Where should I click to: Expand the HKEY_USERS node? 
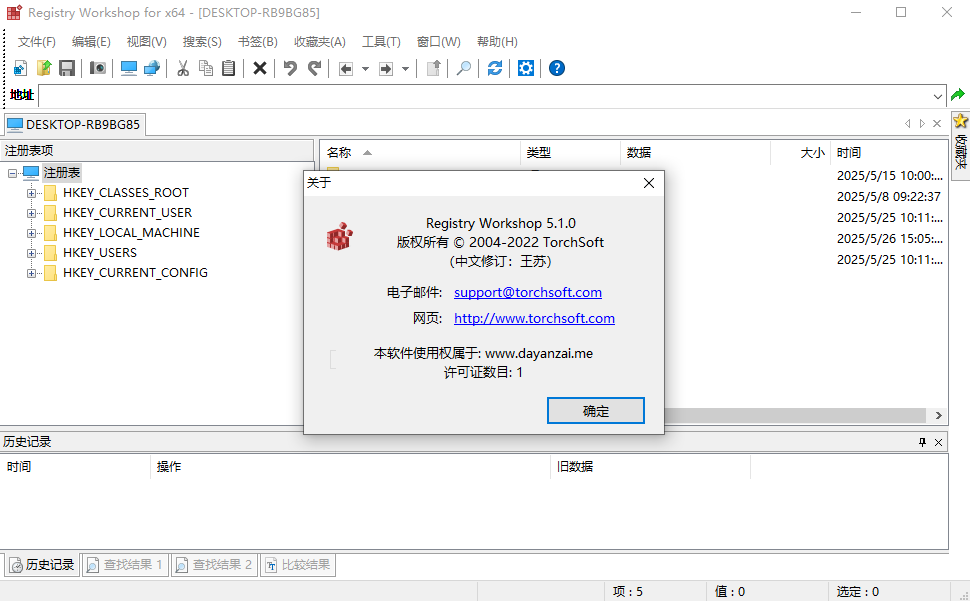pyautogui.click(x=31, y=253)
